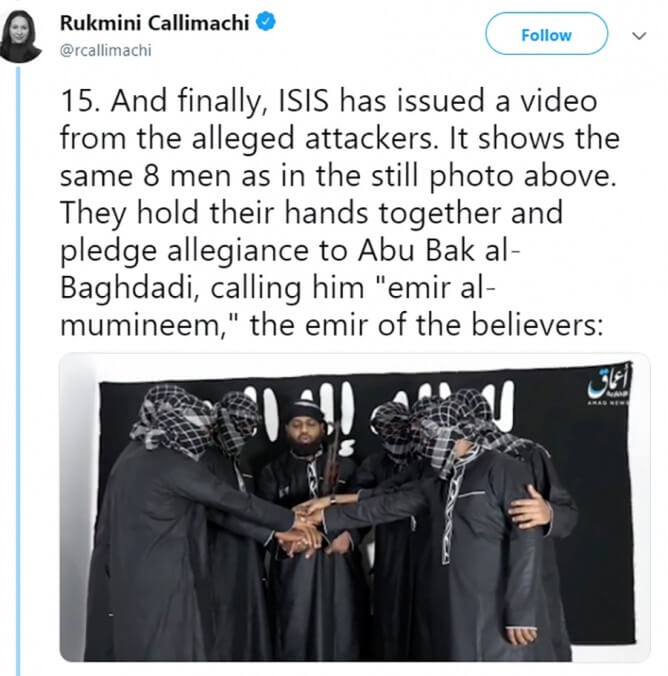Expand the tweet options chevron
The image size is (668, 676).
(x=639, y=35)
